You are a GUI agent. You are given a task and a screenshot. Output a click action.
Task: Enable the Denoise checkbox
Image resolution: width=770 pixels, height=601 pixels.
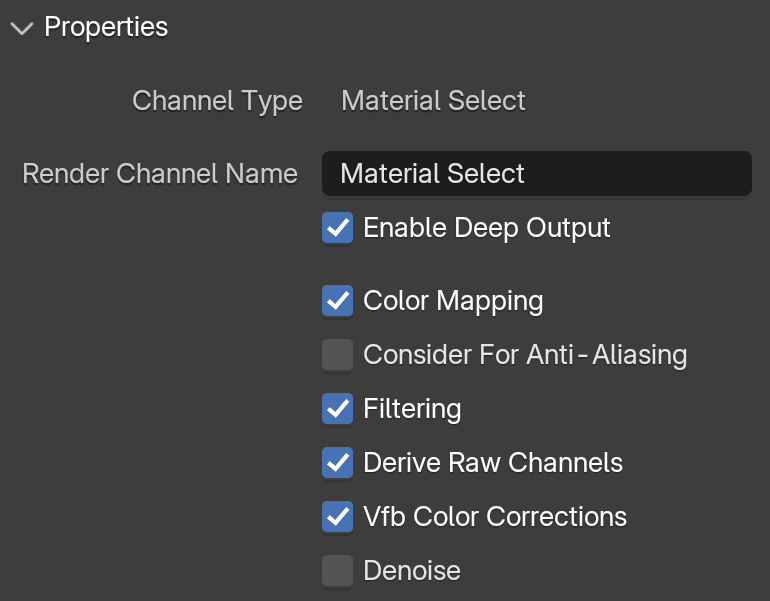tap(337, 571)
